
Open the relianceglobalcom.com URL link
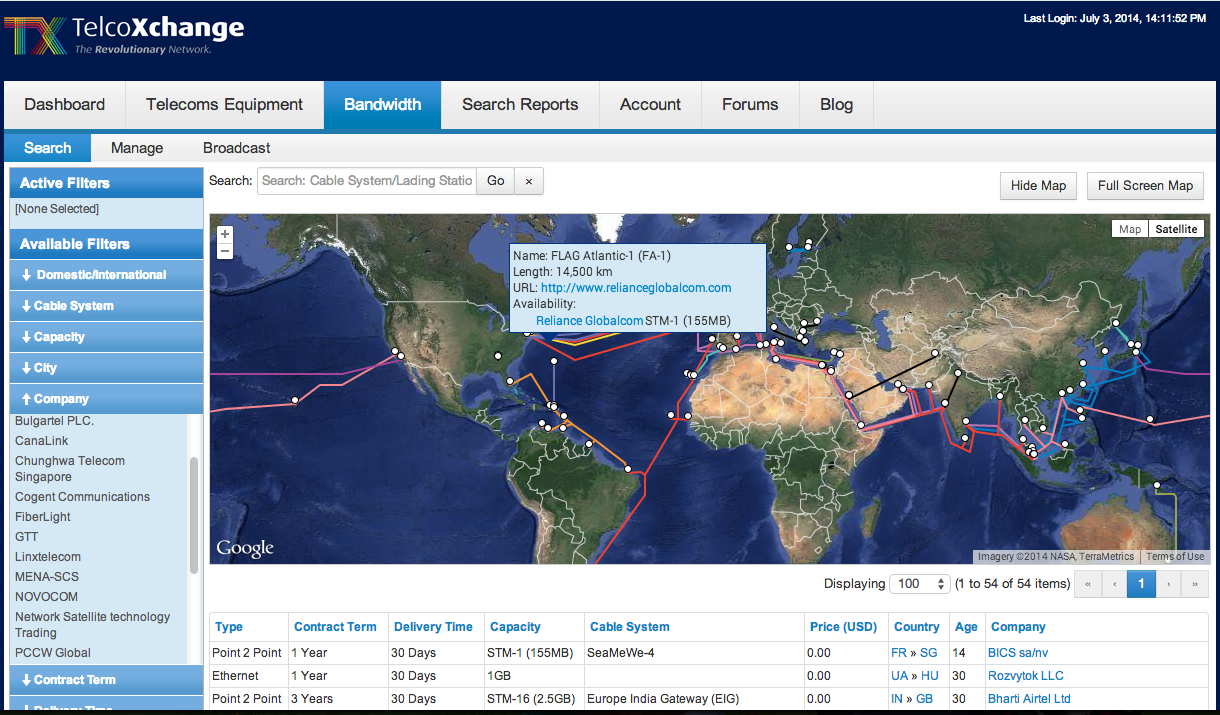(636, 288)
